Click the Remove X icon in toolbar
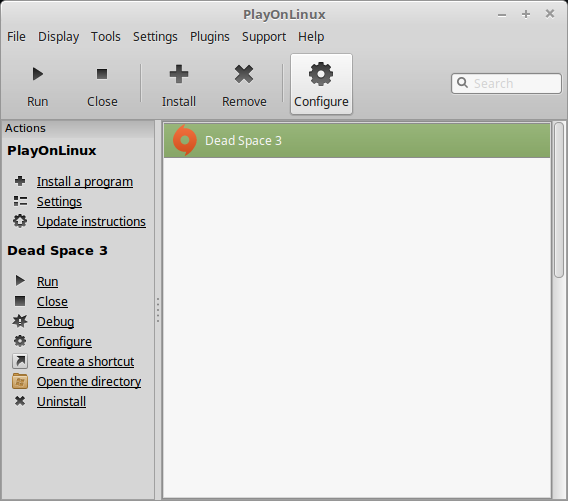 pos(244,74)
